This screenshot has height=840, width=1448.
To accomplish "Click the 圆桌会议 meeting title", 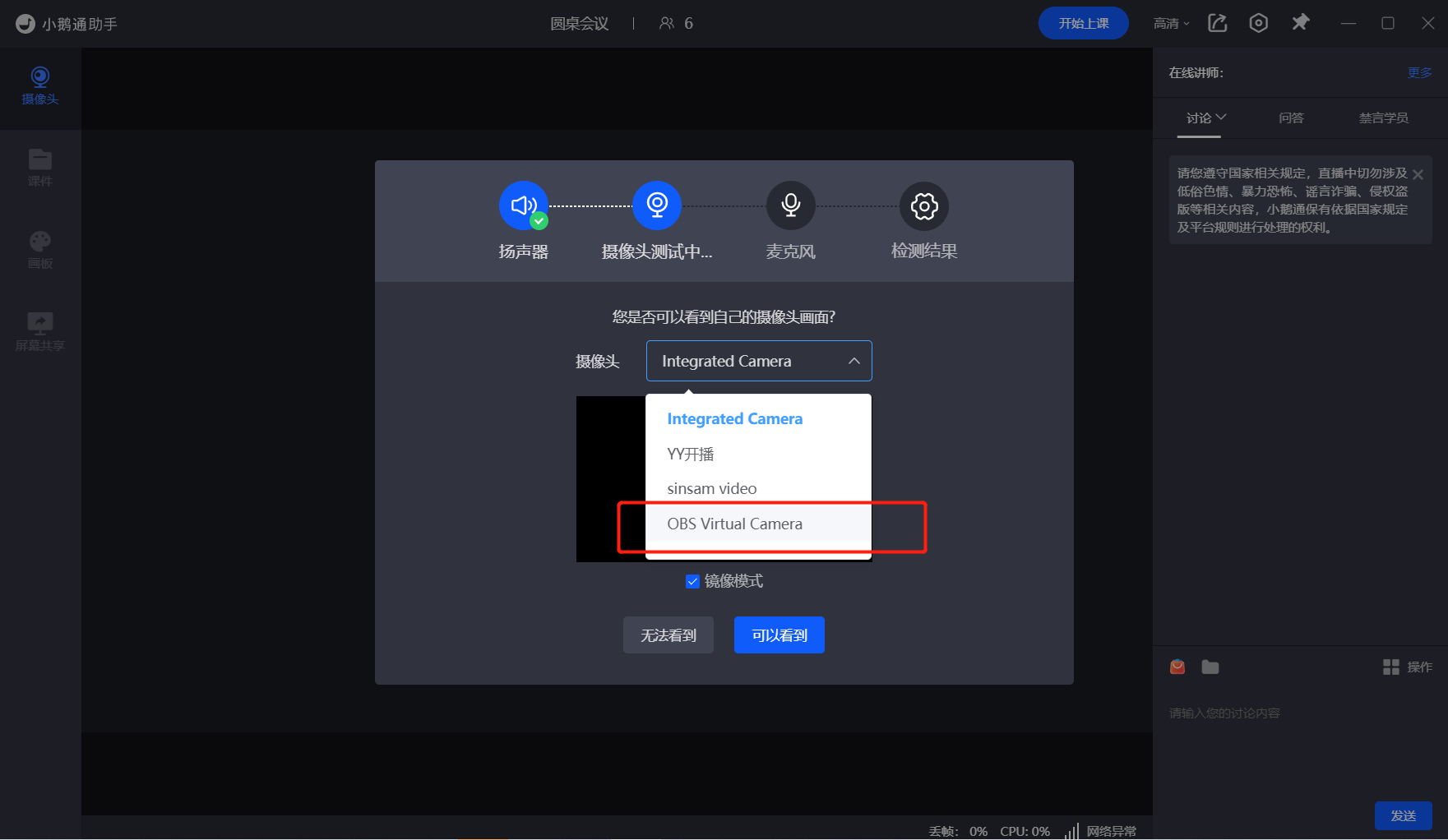I will tap(580, 24).
